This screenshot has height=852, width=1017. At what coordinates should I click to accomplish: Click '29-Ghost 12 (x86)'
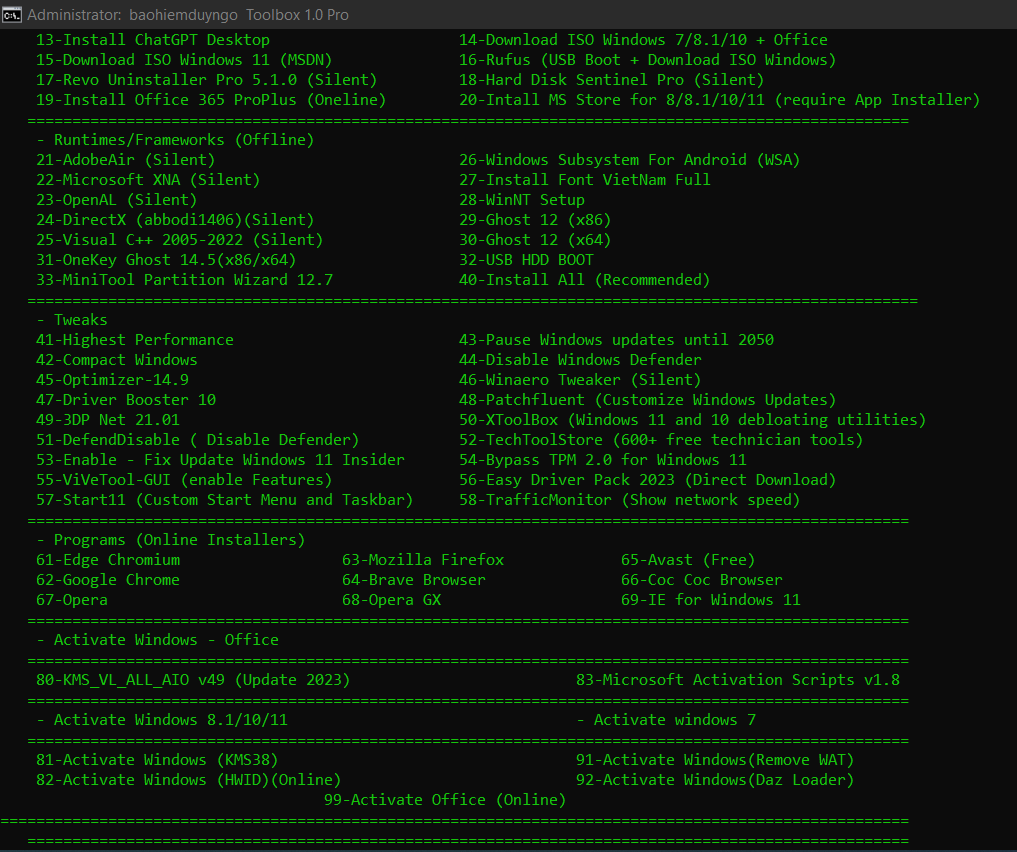pyautogui.click(x=534, y=220)
